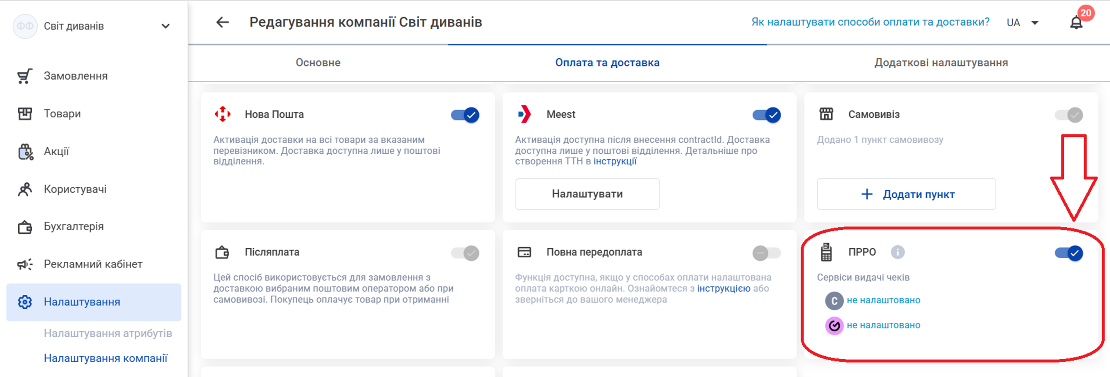The height and width of the screenshot is (377, 1110).
Task: Open notifications bell with 20 badge
Action: click(1077, 23)
